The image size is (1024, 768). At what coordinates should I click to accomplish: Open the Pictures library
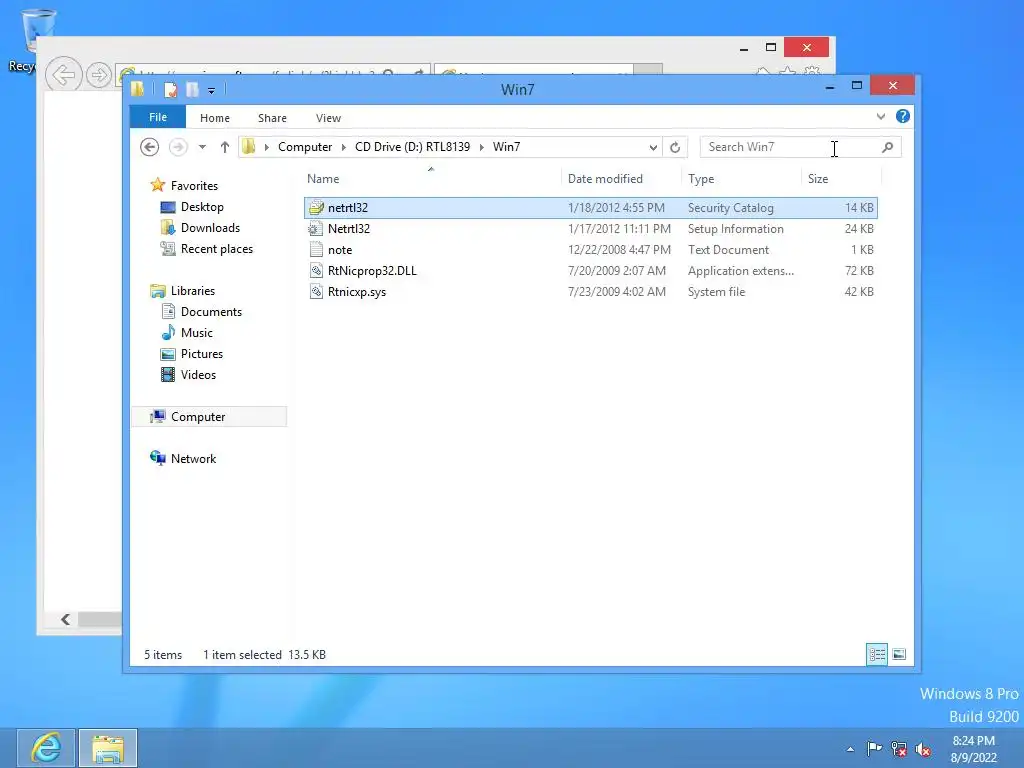(192, 353)
